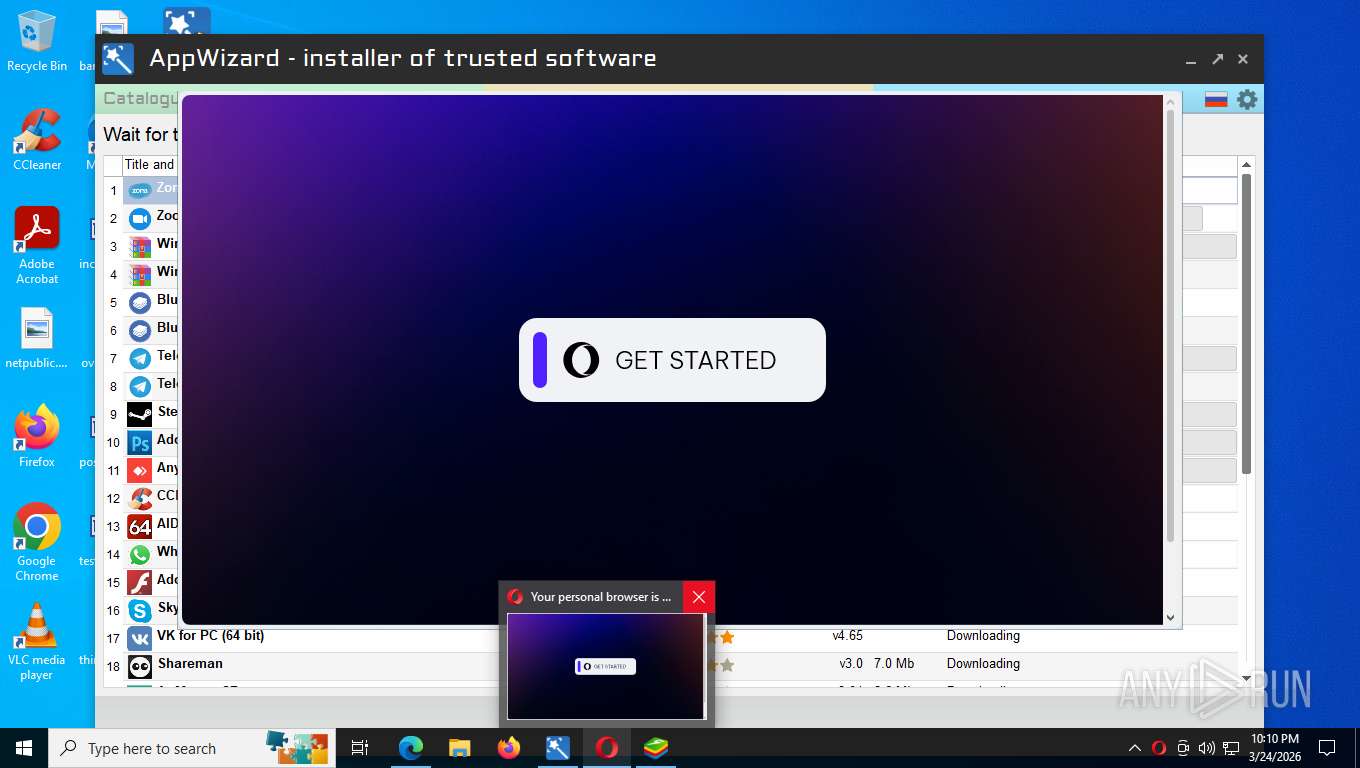The image size is (1360, 768).
Task: Click the AppWizard wand logo in title bar
Action: point(118,59)
